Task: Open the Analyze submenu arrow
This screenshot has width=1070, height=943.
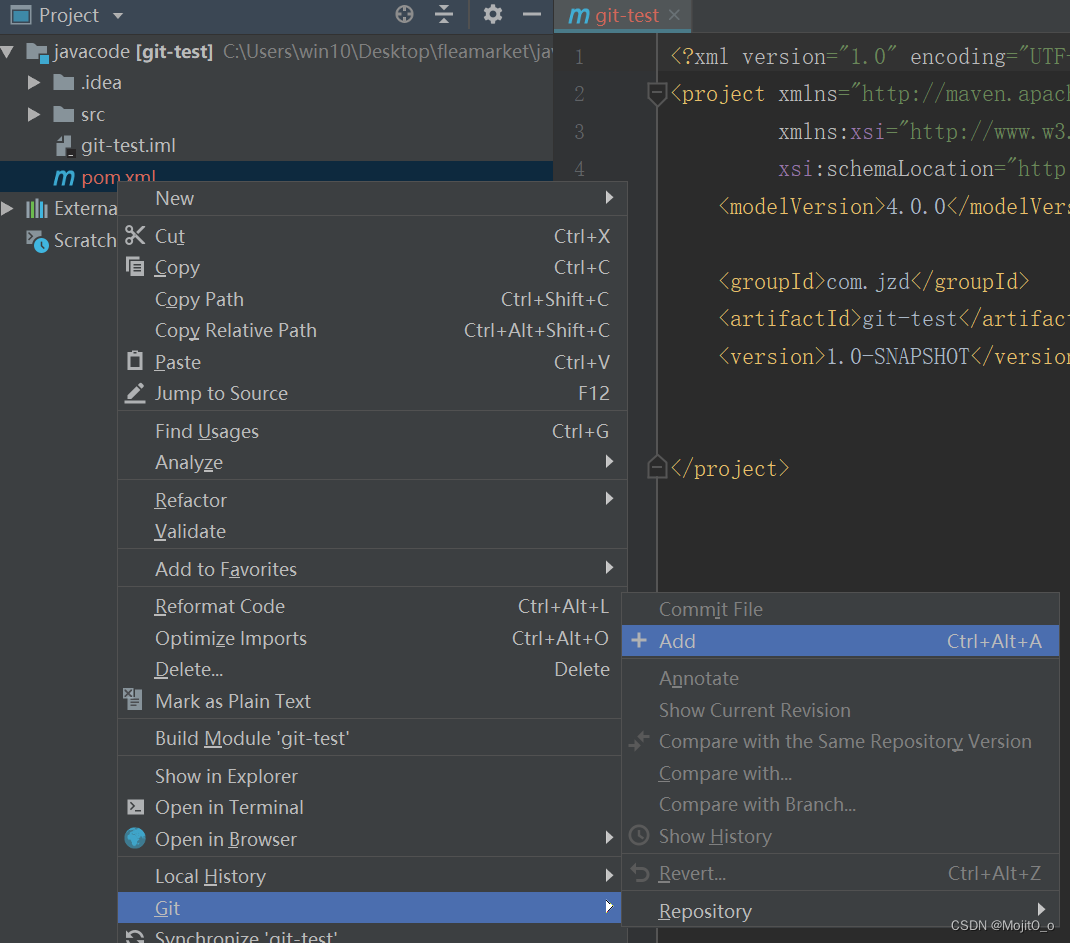Action: pyautogui.click(x=609, y=462)
